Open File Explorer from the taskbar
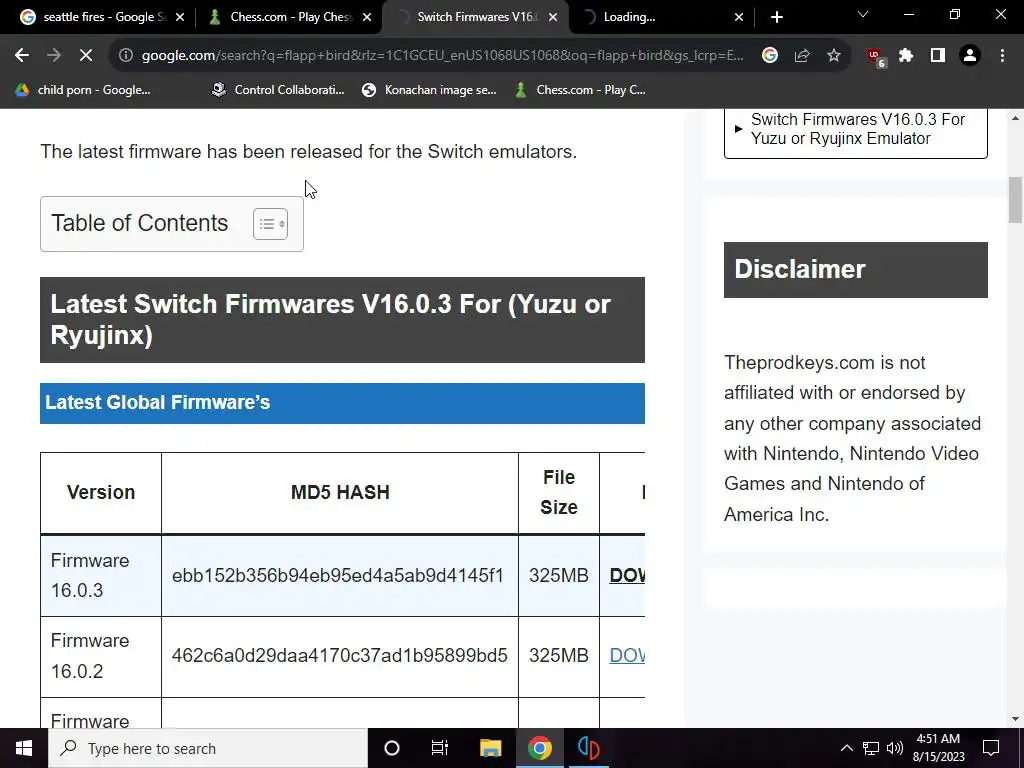This screenshot has width=1024, height=768. (x=490, y=748)
